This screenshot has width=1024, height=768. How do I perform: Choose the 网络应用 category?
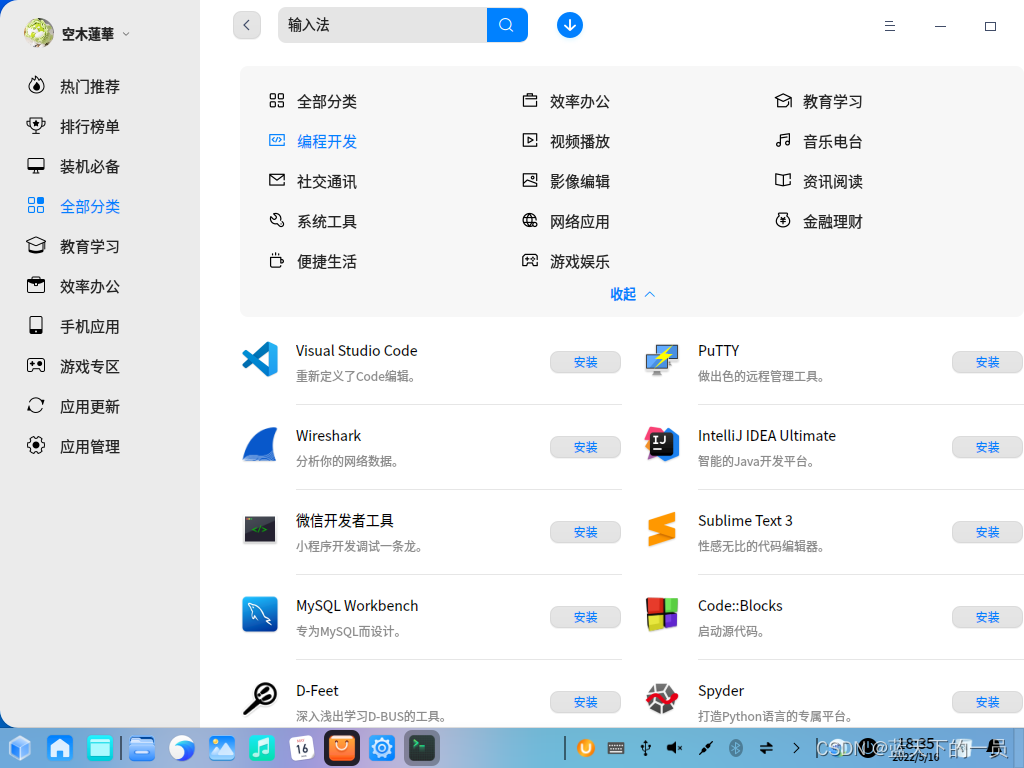[x=566, y=221]
